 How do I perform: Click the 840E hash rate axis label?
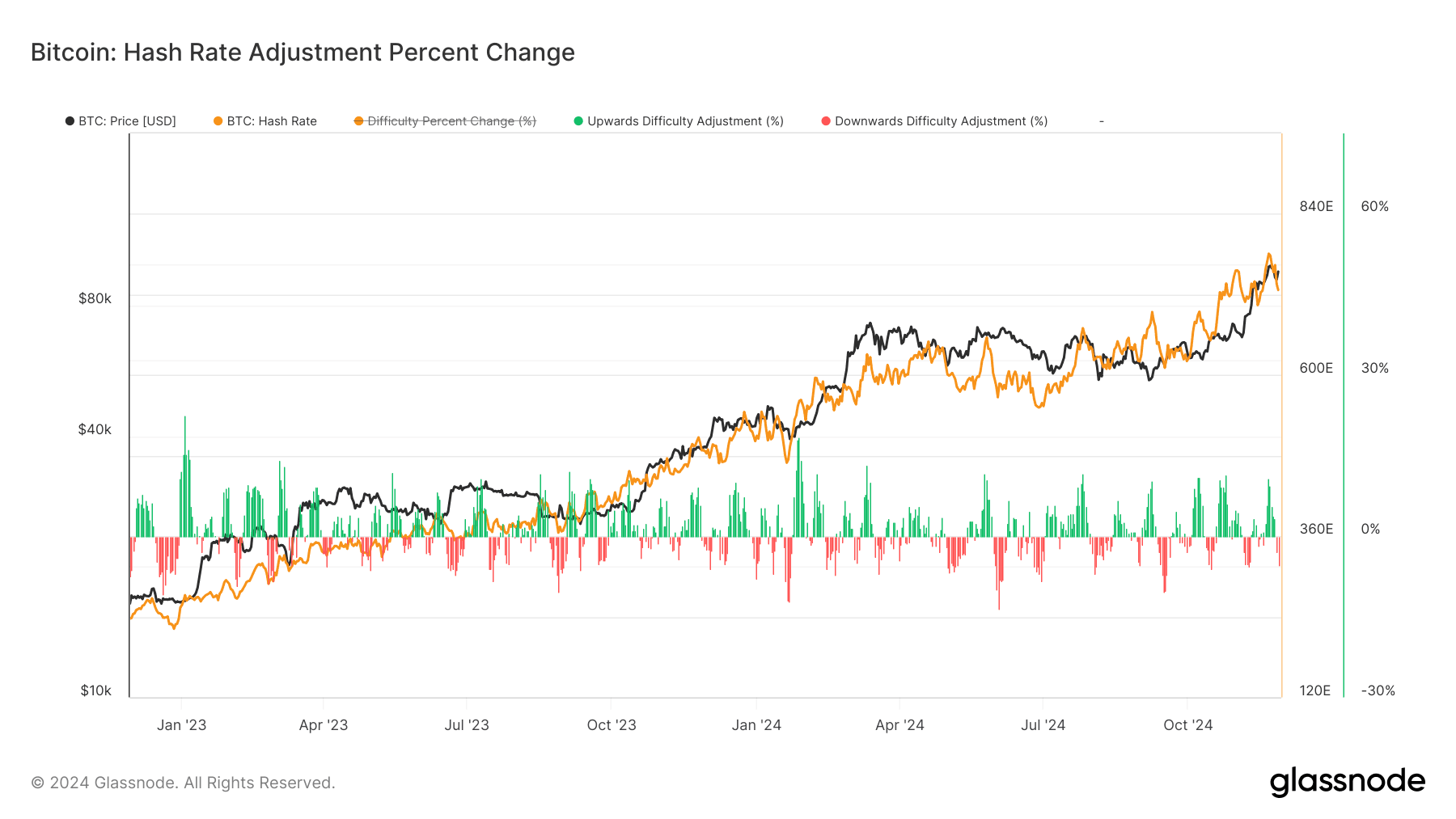coord(1316,206)
